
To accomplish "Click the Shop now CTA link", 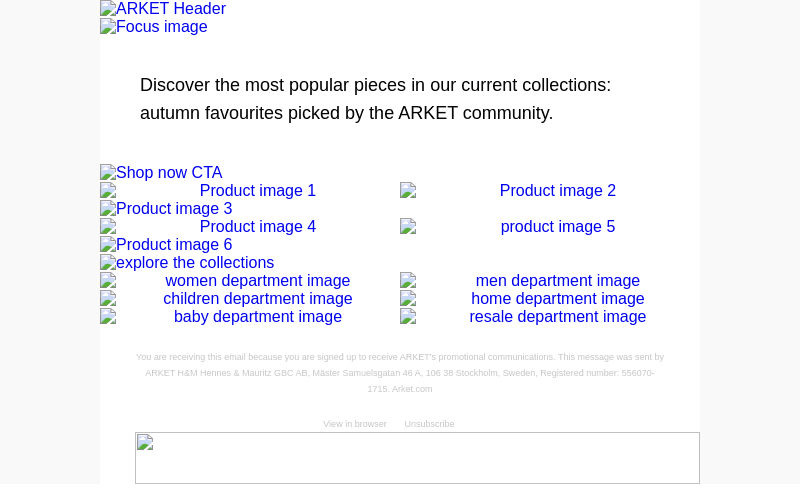I will 161,172.
